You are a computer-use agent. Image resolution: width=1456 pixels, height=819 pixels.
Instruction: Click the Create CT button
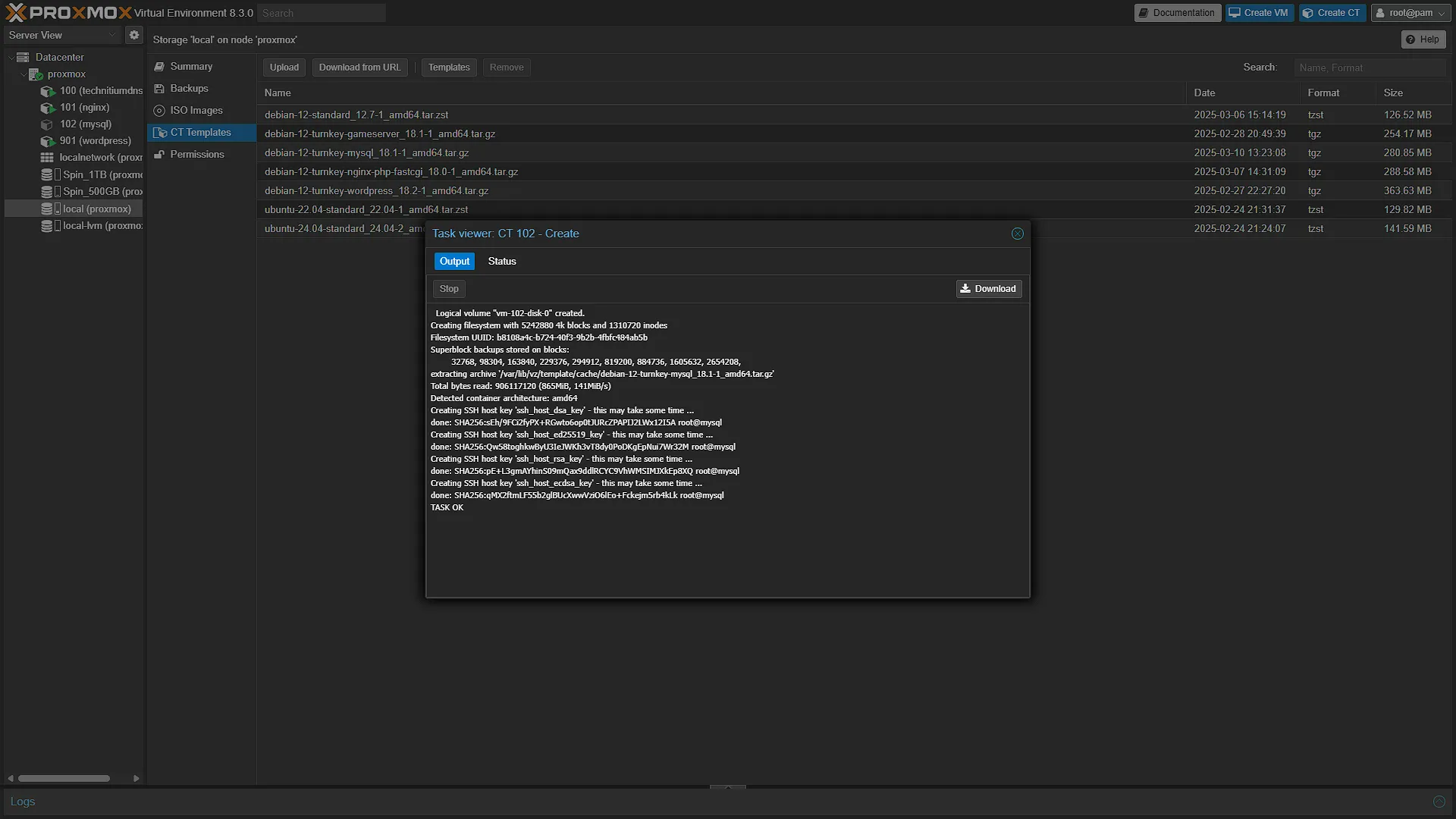(x=1332, y=13)
